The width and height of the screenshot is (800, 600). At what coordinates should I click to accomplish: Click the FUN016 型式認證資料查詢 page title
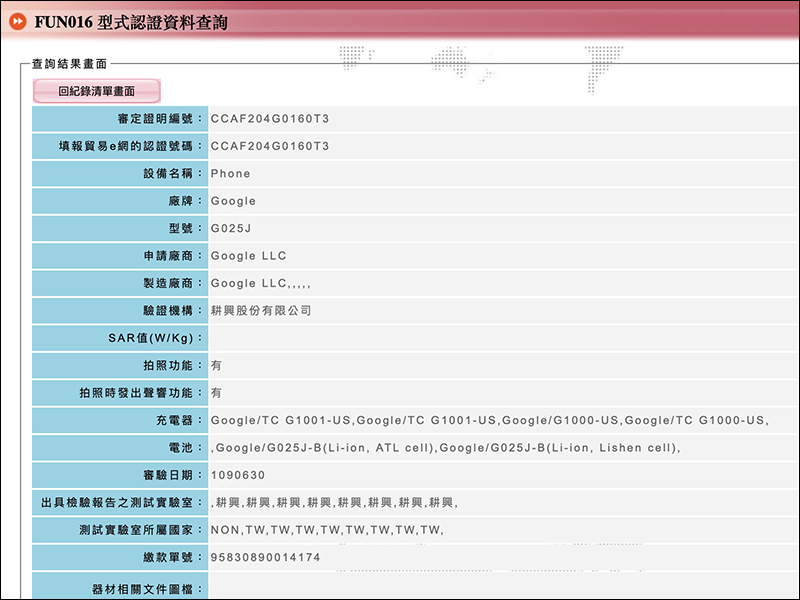coord(131,22)
